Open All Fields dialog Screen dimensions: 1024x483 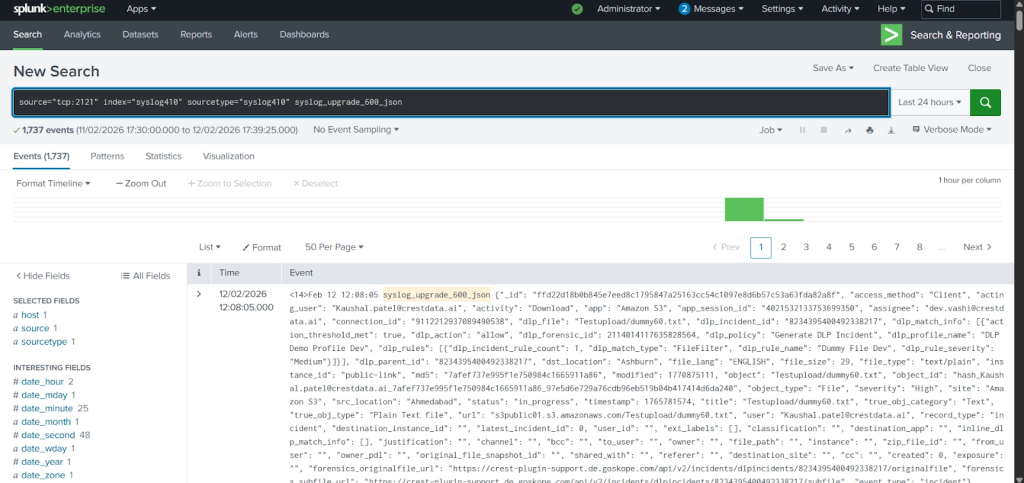(145, 276)
